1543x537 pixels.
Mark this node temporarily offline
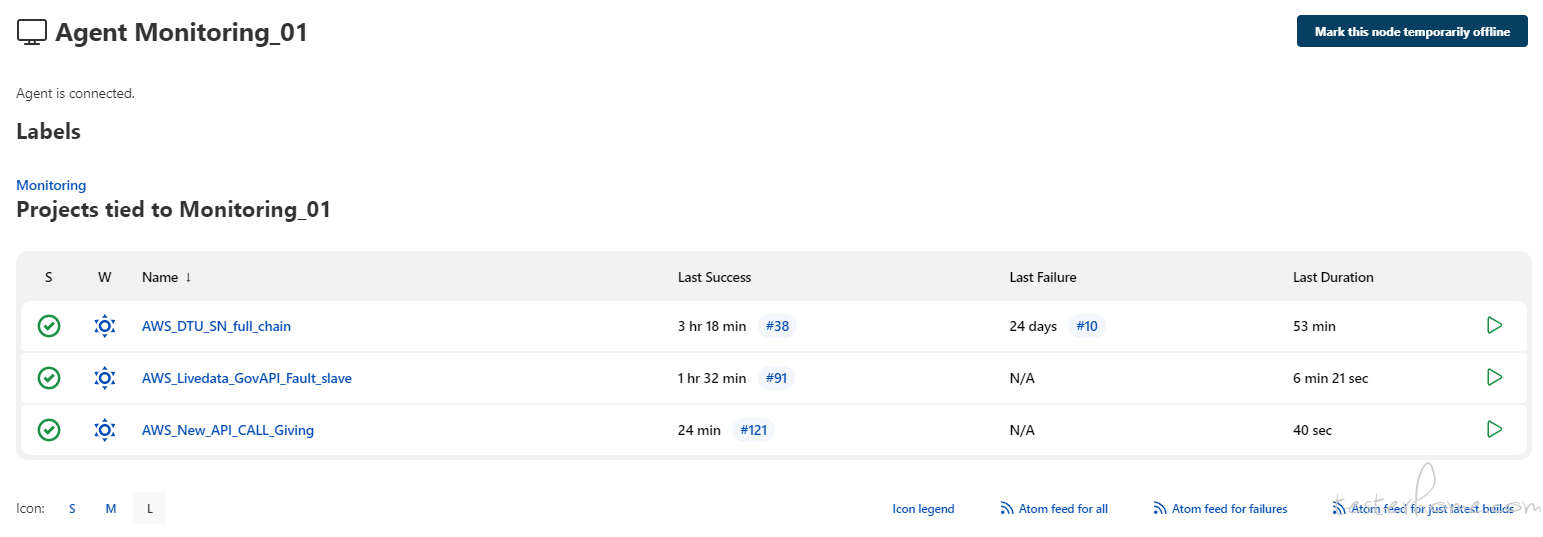(1411, 31)
